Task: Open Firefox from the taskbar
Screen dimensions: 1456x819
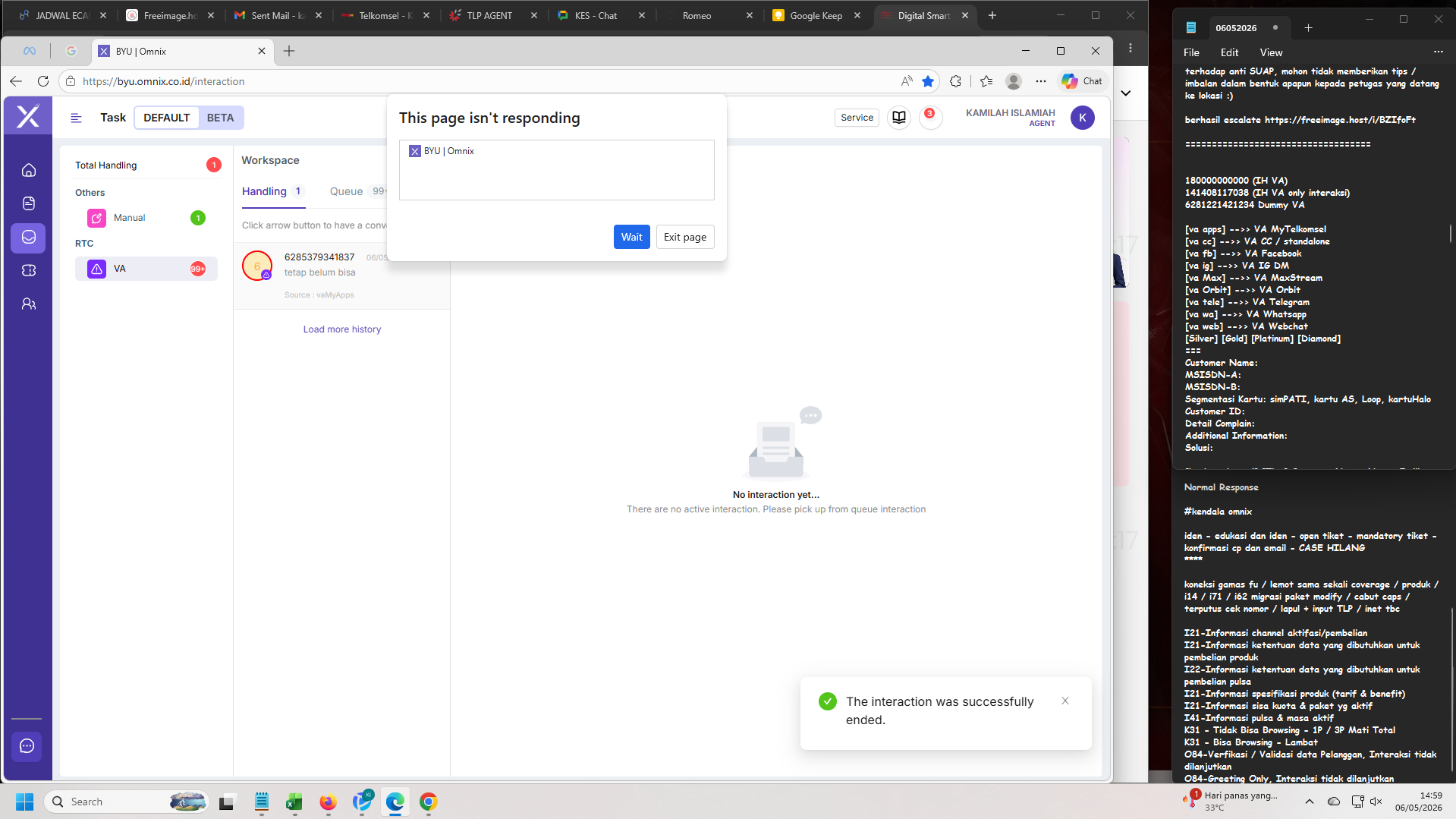Action: pyautogui.click(x=328, y=802)
